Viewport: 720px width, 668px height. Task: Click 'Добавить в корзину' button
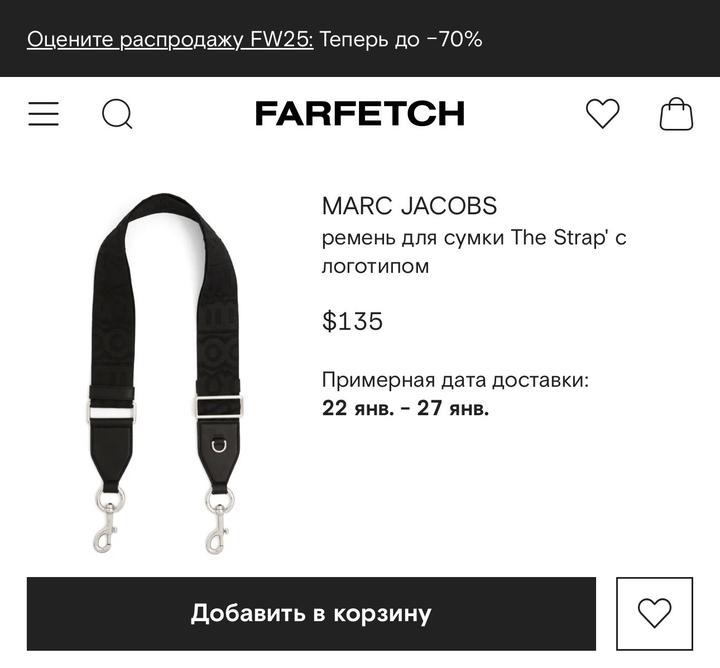click(x=311, y=613)
